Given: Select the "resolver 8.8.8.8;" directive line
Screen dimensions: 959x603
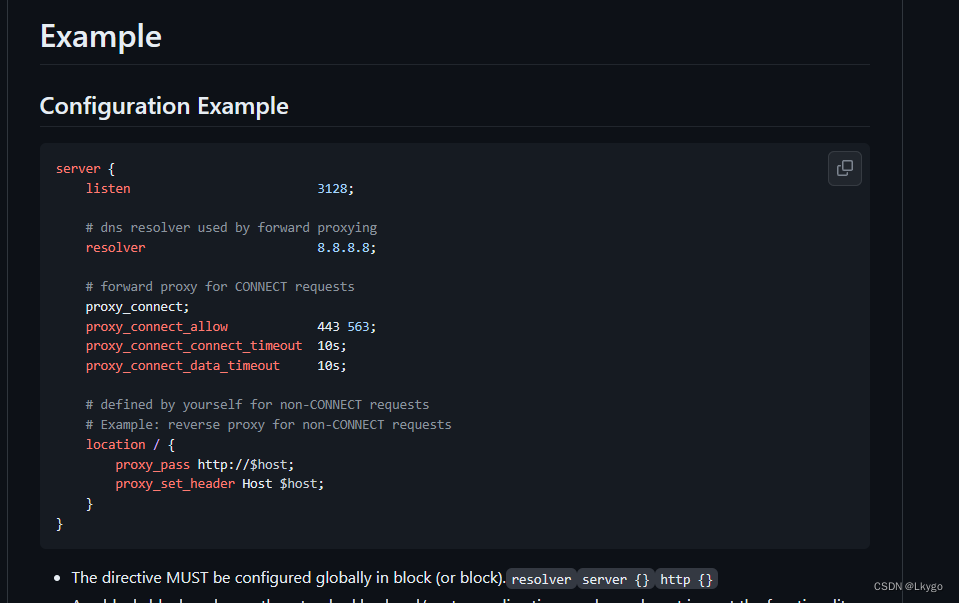Looking at the screenshot, I should pos(230,247).
